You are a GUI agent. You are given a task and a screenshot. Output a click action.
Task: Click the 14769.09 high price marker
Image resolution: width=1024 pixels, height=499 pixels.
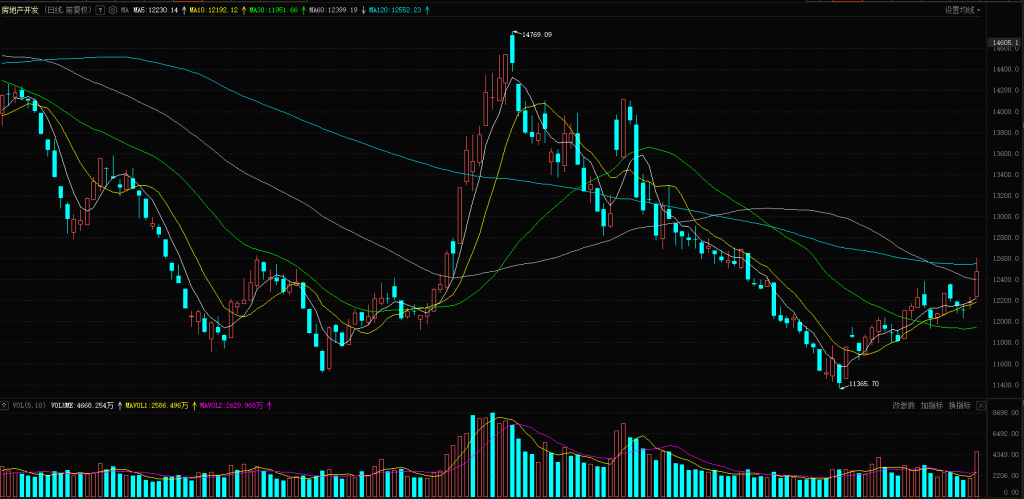click(537, 35)
